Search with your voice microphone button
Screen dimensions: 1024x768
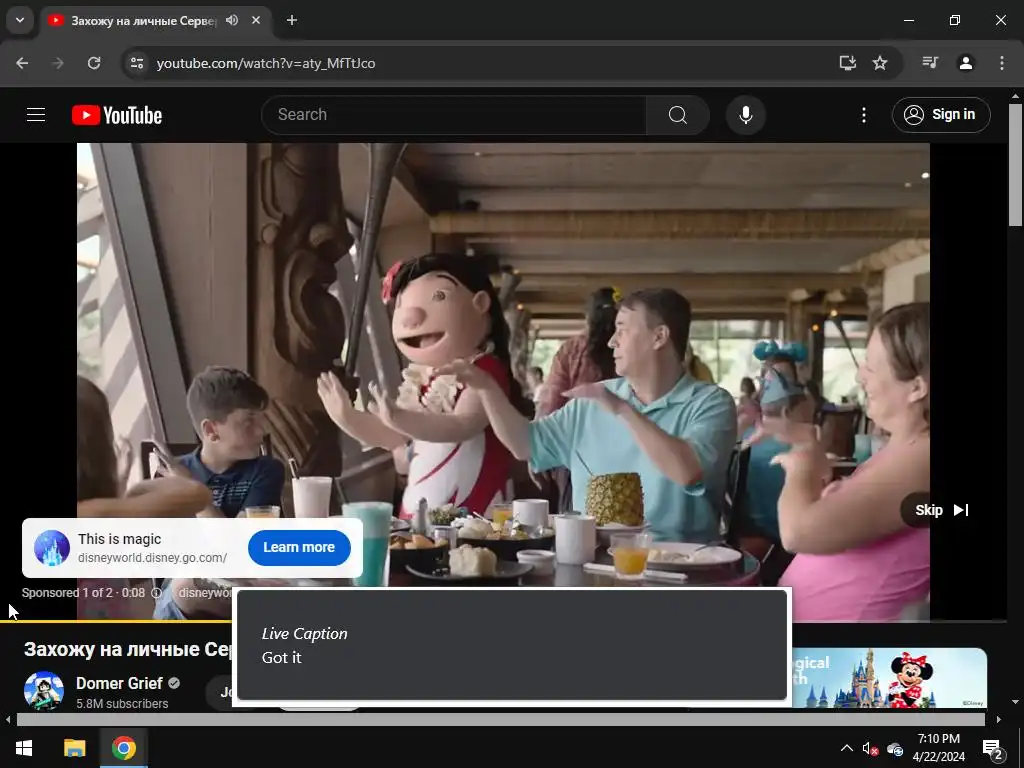746,115
